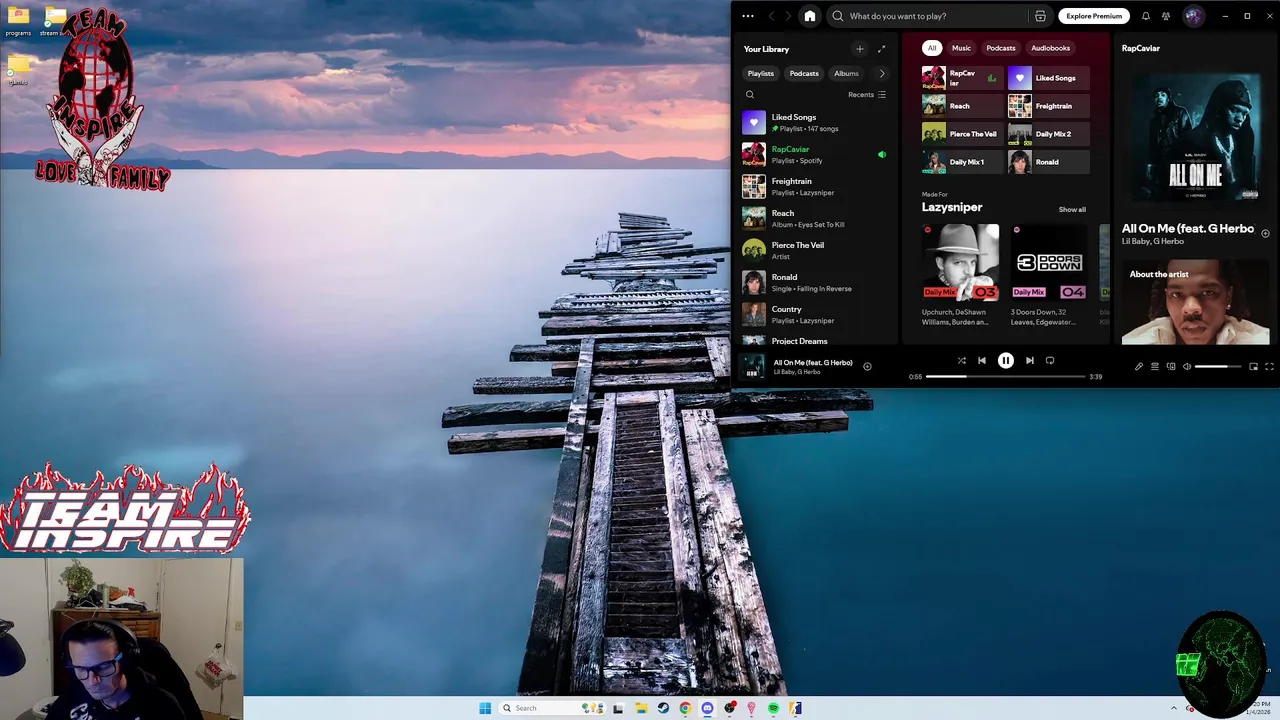Adjust the volume slider
The width and height of the screenshot is (1280, 720).
[1219, 367]
